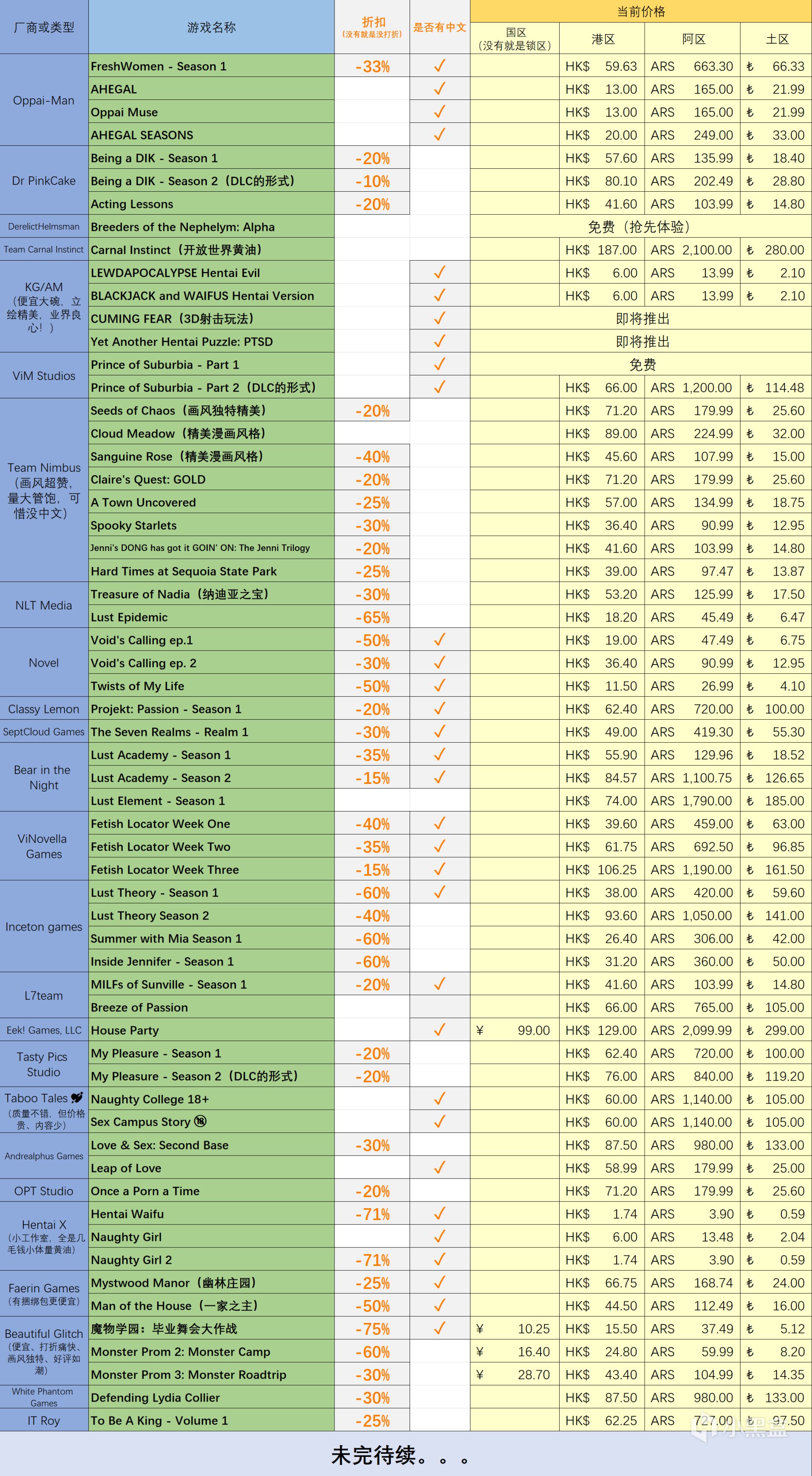The height and width of the screenshot is (1476, 812).
Task: Click the checkmark for Projekt: Passion - Season 1
Action: click(439, 709)
